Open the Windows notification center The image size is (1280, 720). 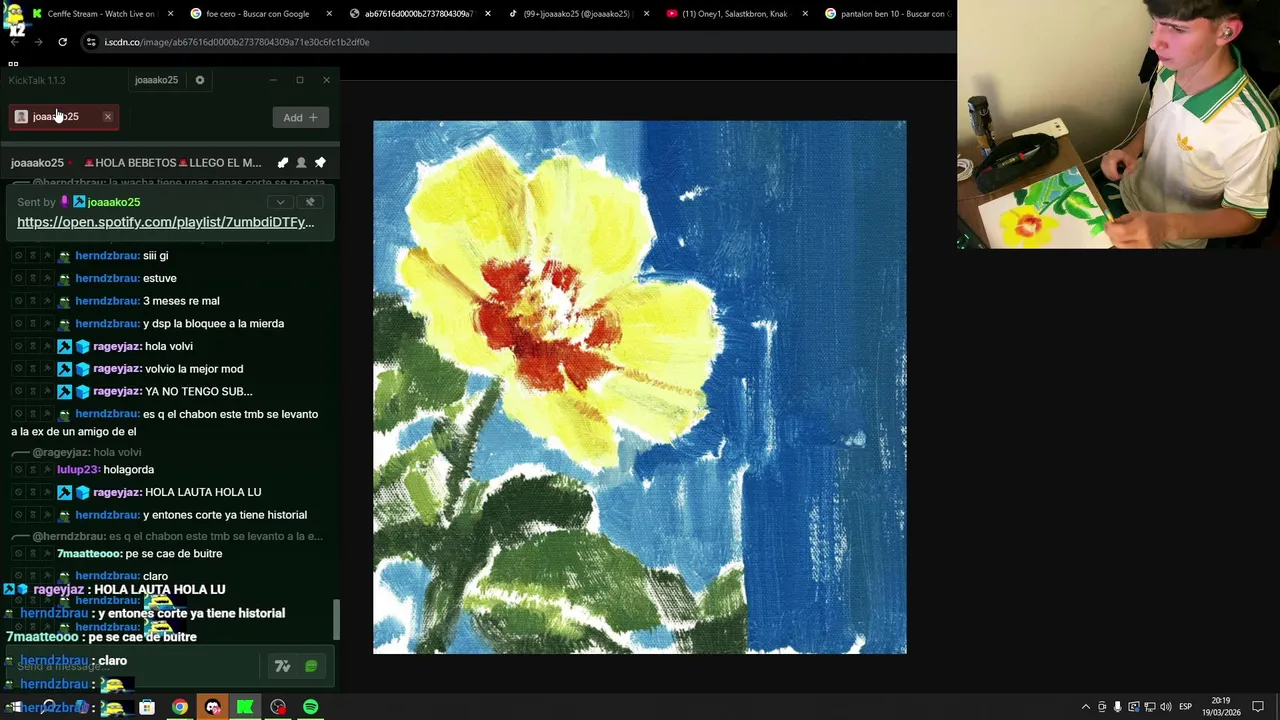(1258, 707)
